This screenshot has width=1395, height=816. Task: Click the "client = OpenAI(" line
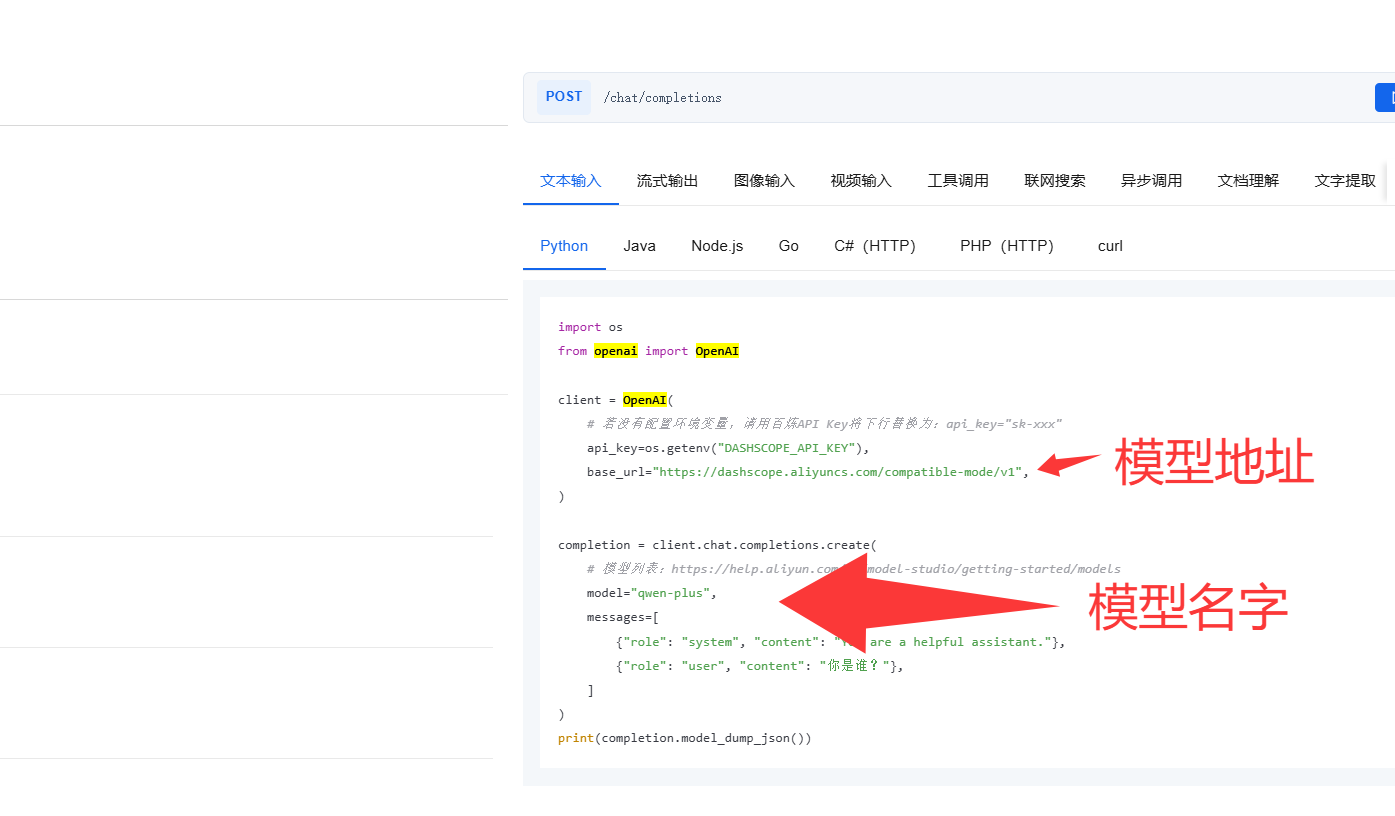click(x=616, y=400)
